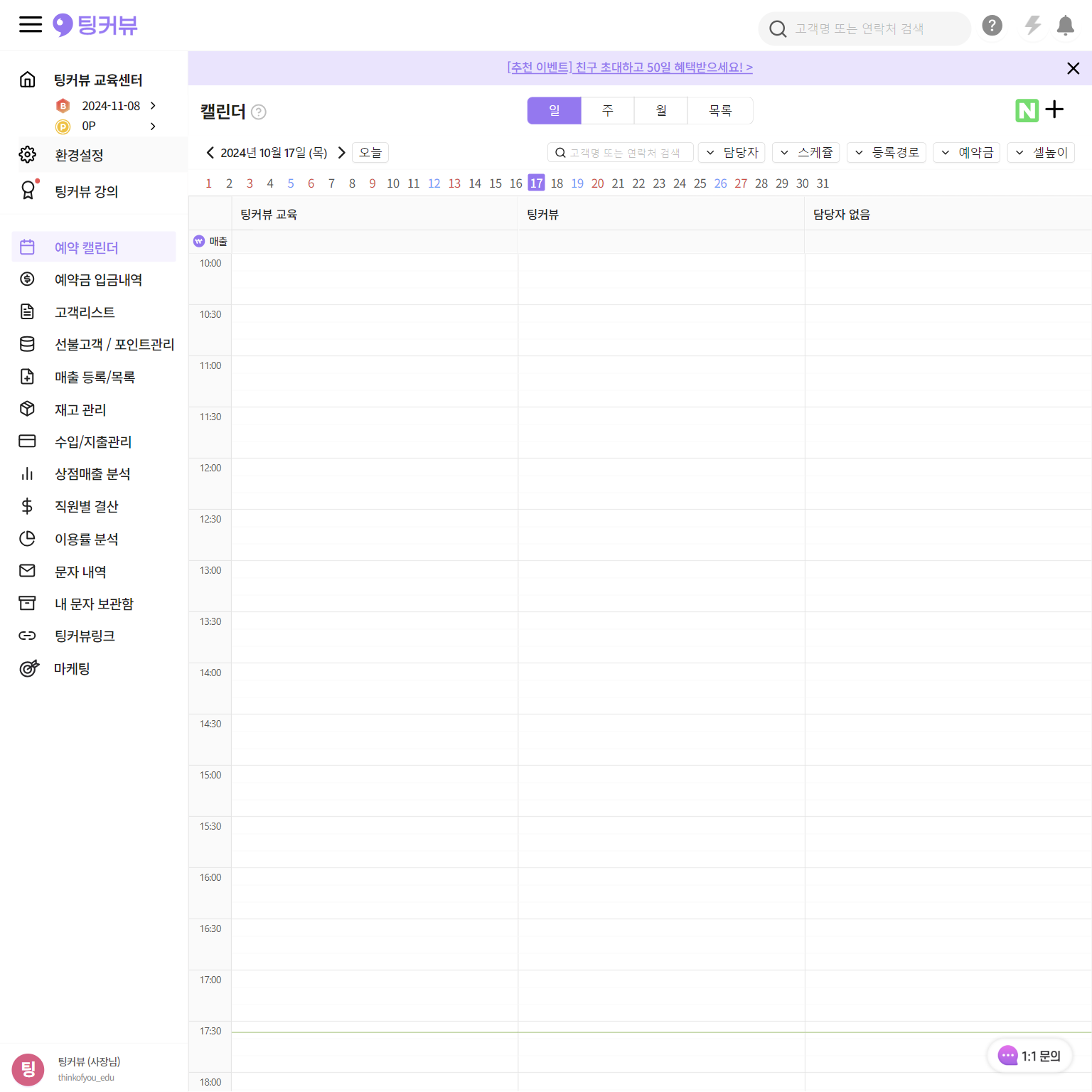
Task: Click the 14:00 time label
Action: pos(210,673)
